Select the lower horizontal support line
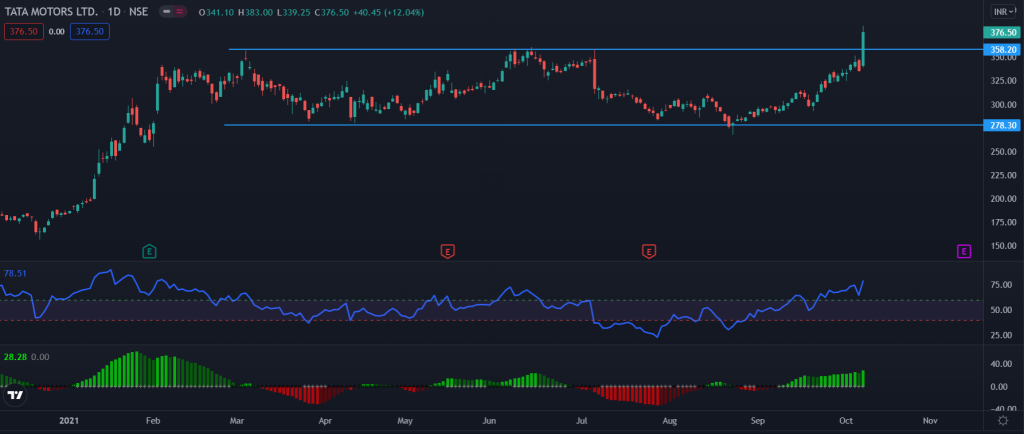1024x434 pixels. pos(500,125)
